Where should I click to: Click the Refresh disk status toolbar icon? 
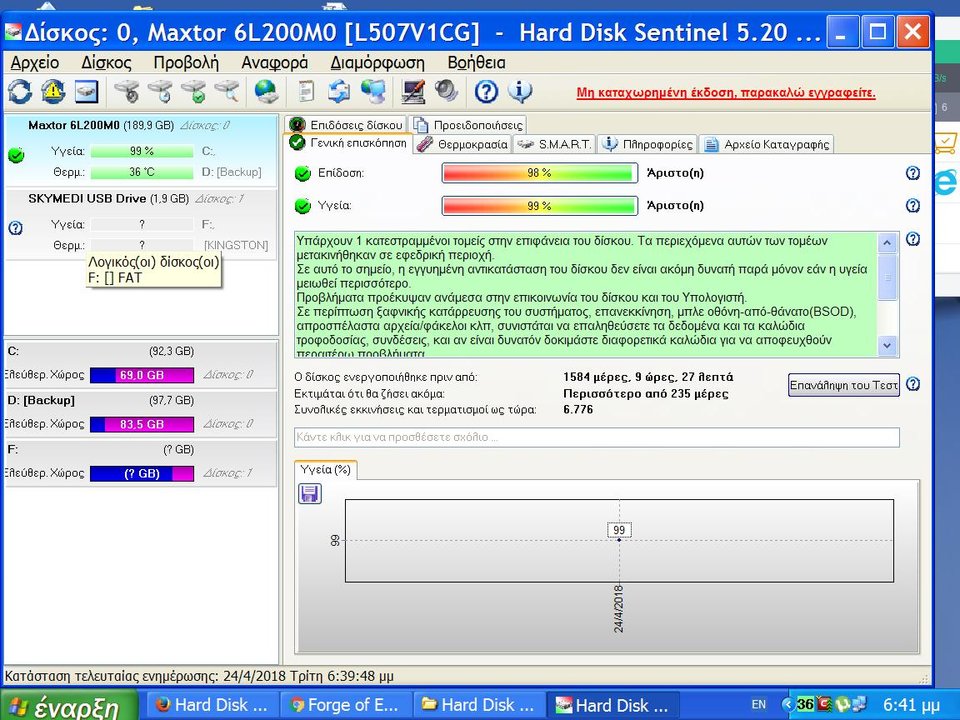point(20,92)
